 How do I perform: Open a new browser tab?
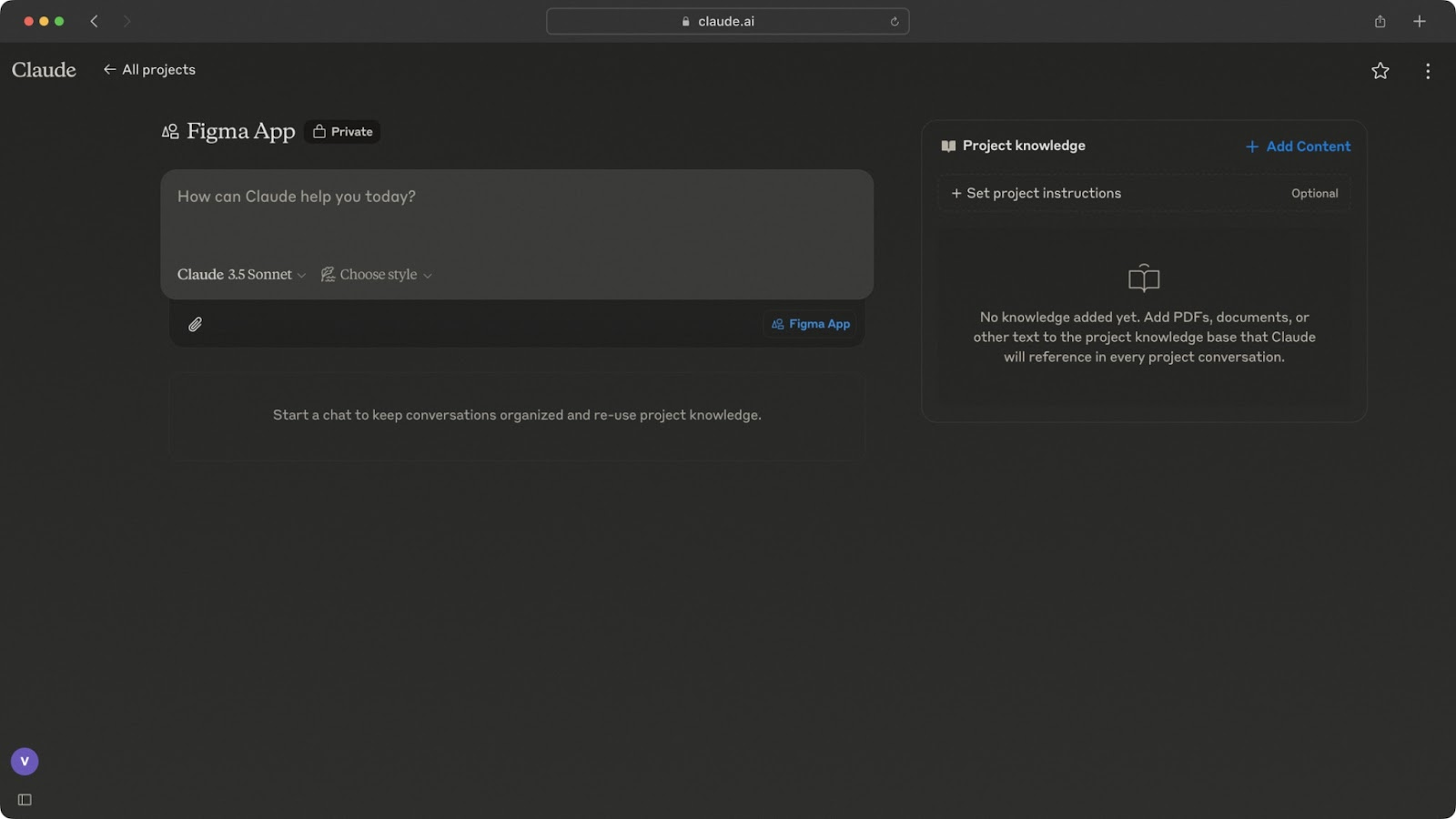(1419, 22)
